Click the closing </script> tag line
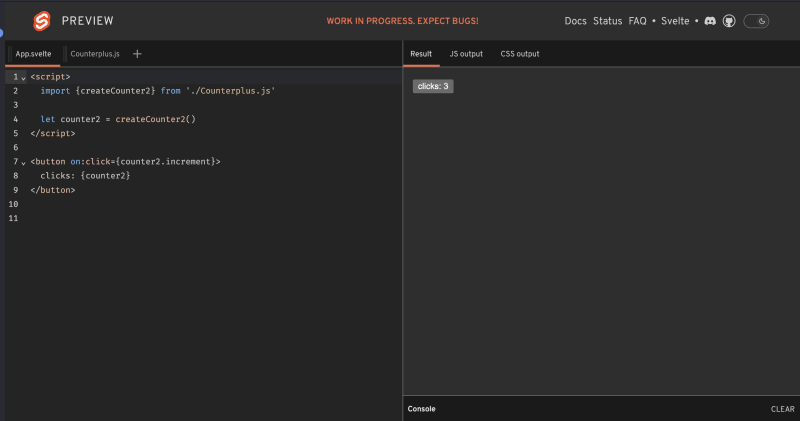This screenshot has height=421, width=800. (53, 133)
